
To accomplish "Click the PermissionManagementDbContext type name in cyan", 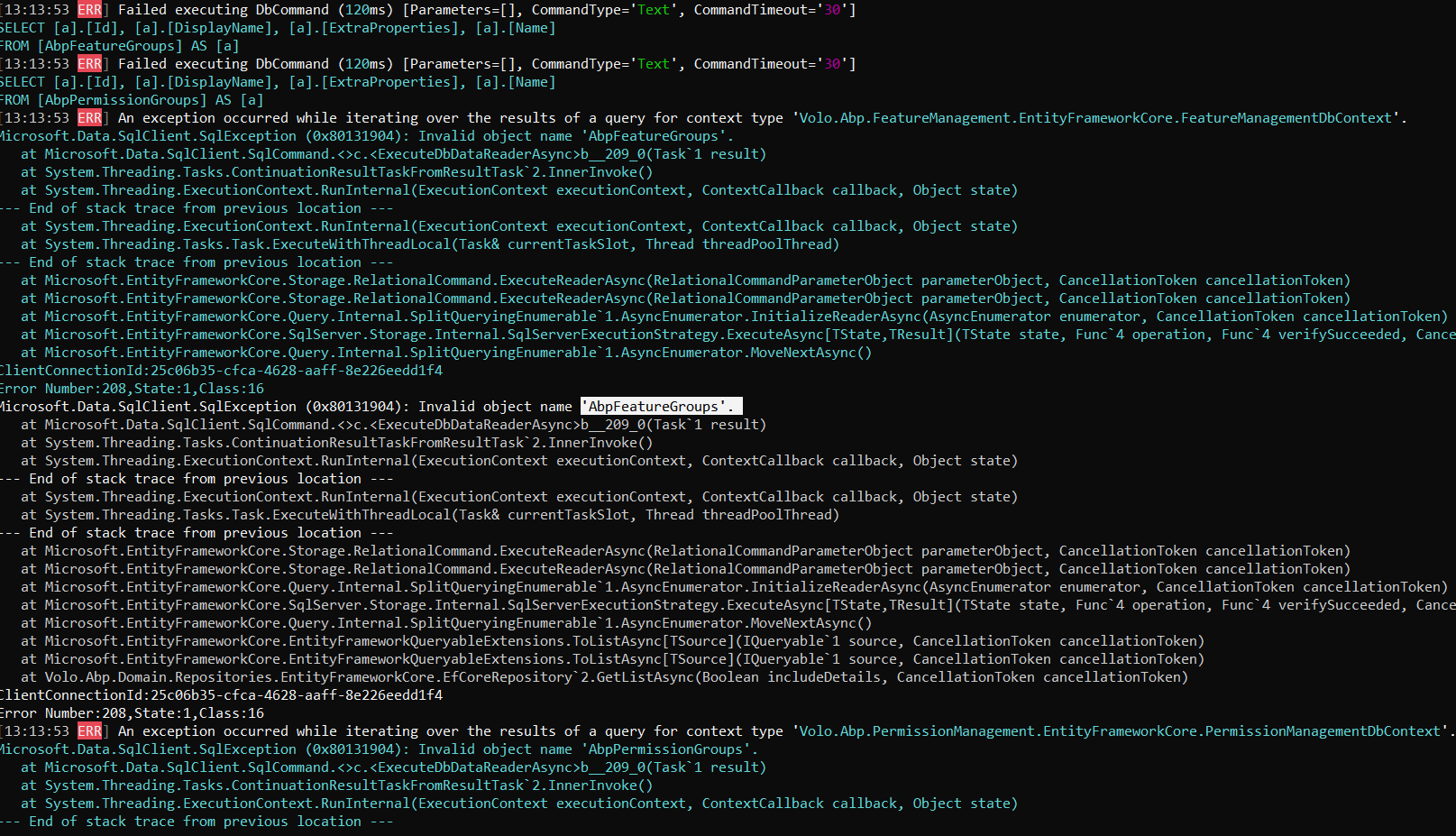I will [x=1120, y=731].
